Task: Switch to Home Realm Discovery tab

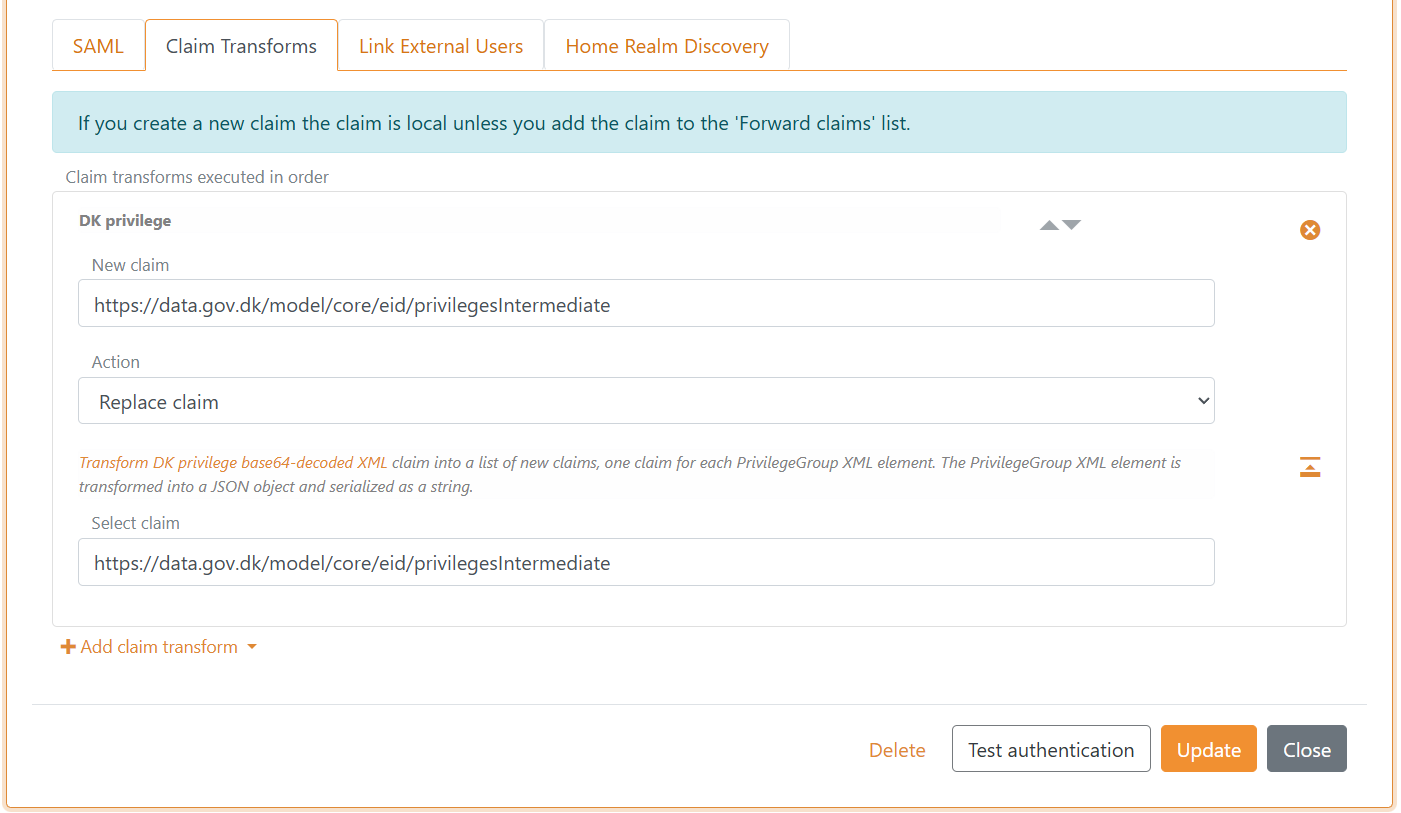Action: coord(667,45)
